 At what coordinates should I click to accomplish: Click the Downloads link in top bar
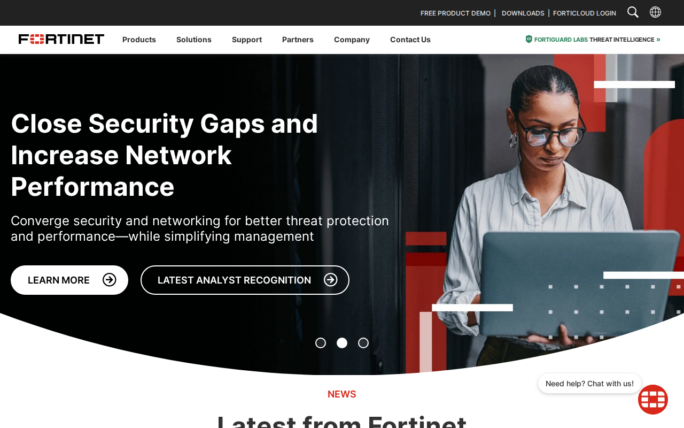click(x=523, y=14)
